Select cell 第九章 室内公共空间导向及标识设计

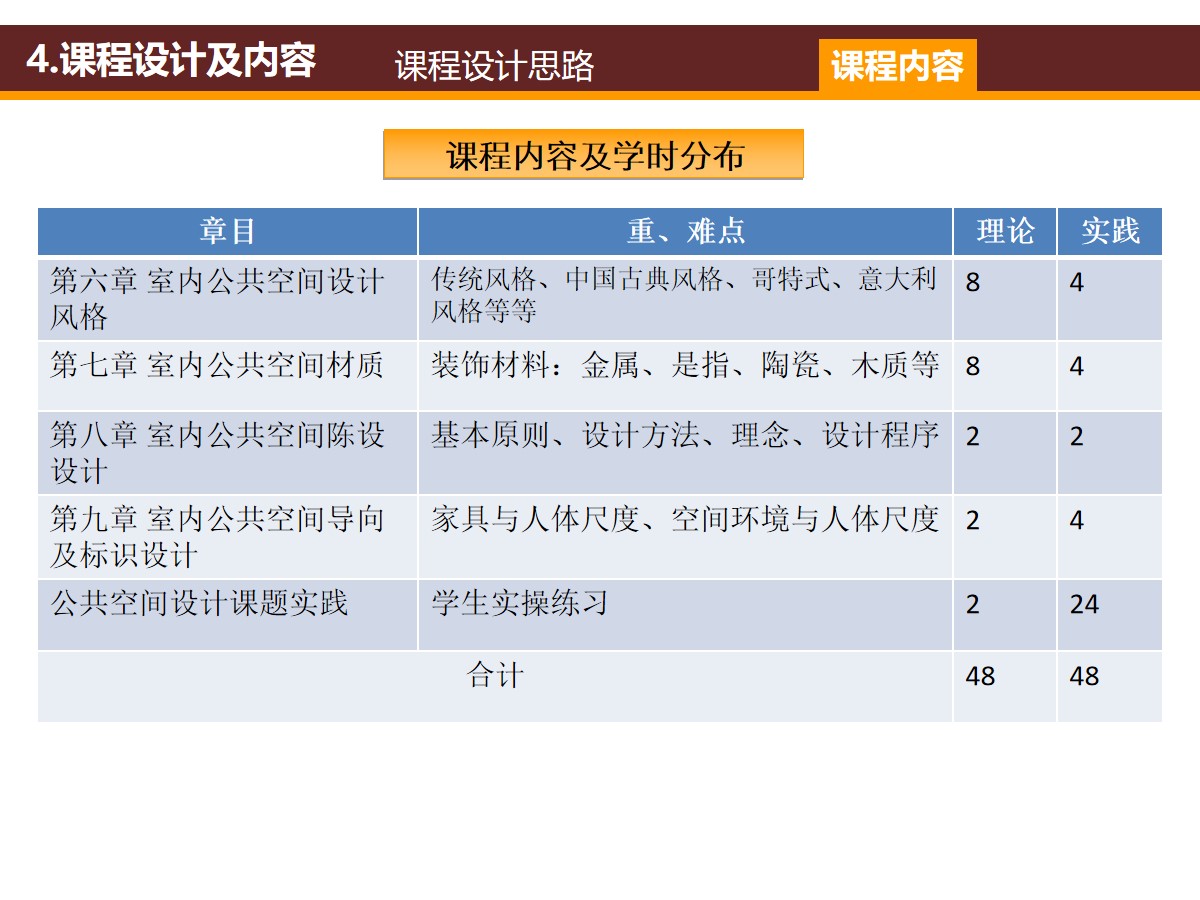point(228,537)
